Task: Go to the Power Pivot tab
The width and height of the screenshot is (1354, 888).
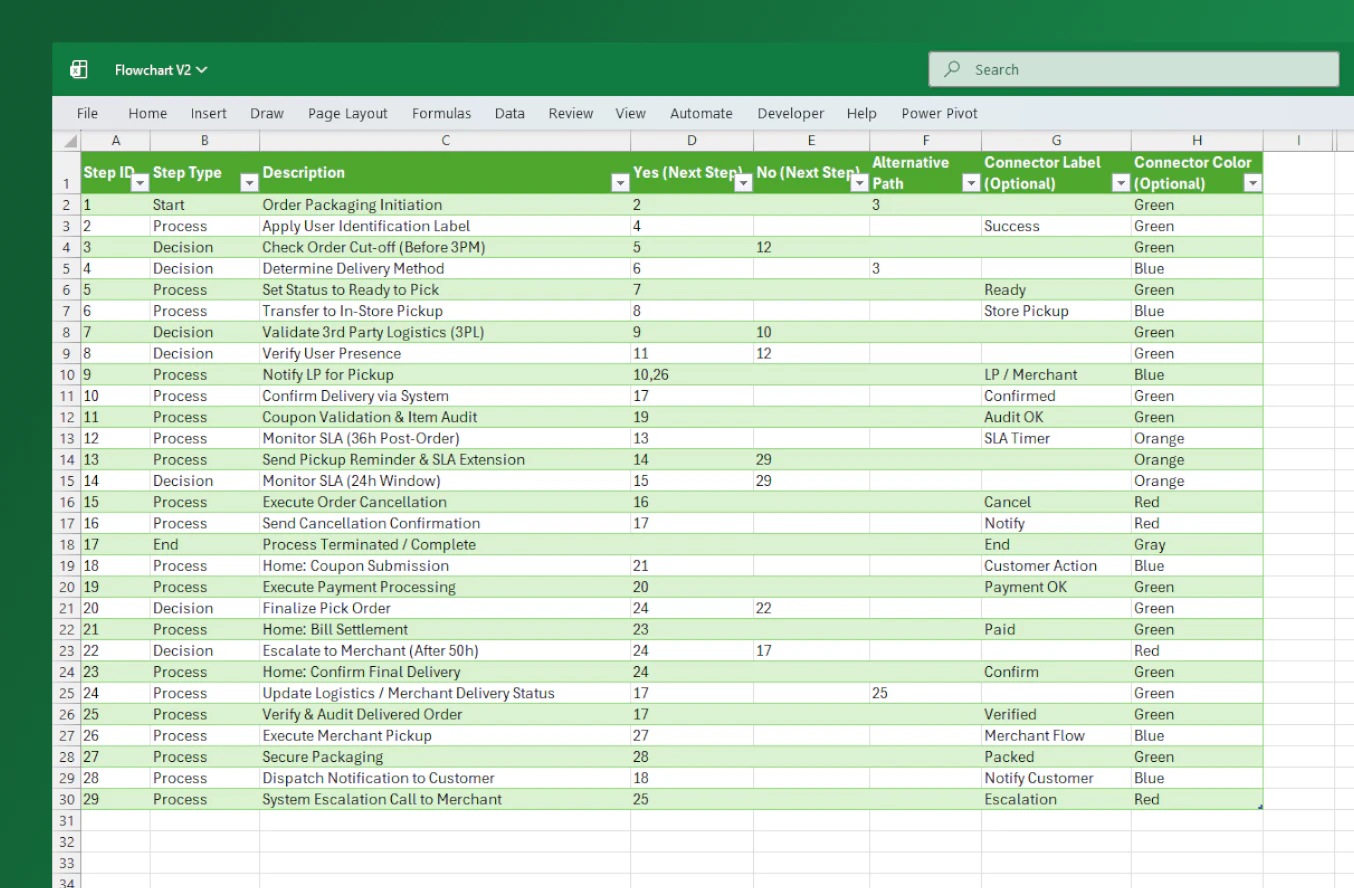Action: click(x=939, y=114)
